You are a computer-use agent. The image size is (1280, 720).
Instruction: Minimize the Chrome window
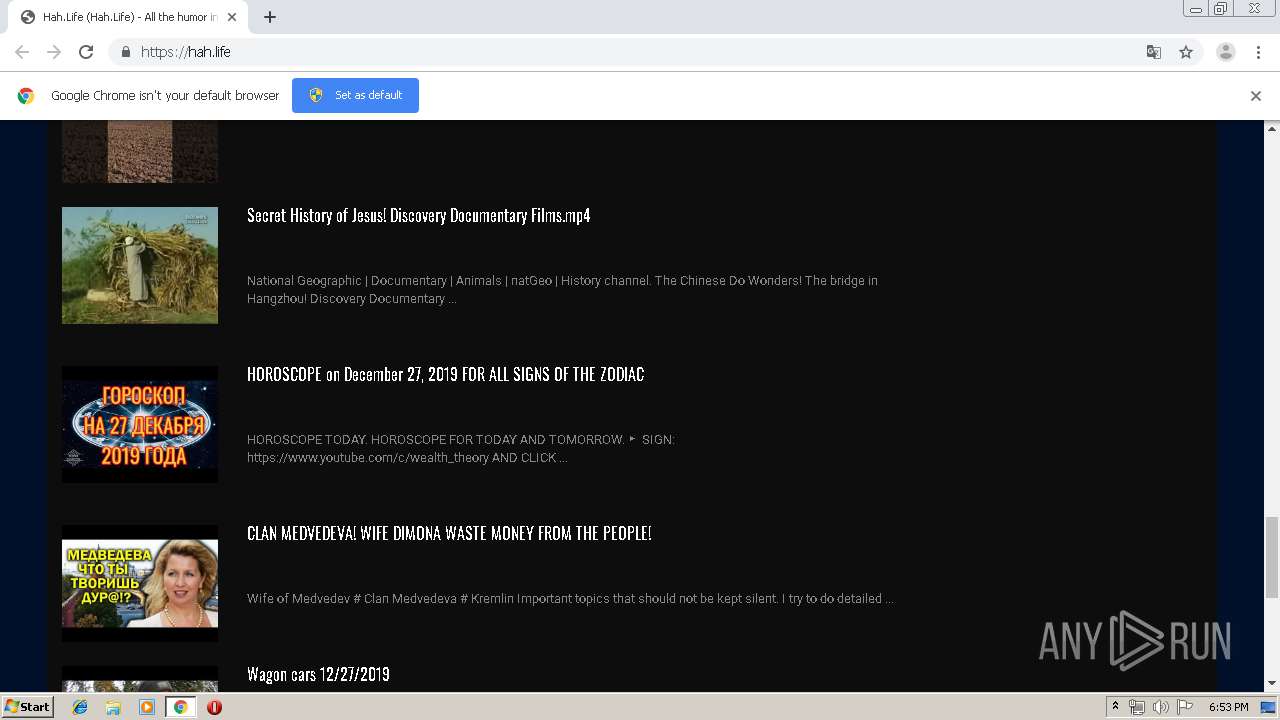1195,9
